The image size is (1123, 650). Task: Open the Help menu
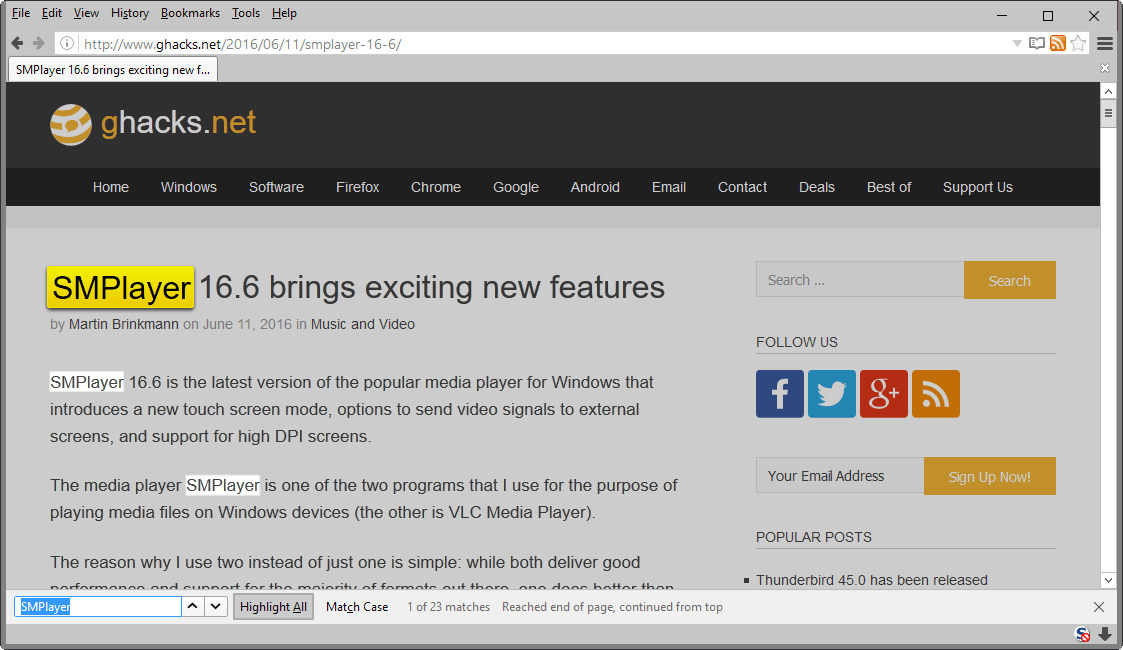click(x=284, y=13)
